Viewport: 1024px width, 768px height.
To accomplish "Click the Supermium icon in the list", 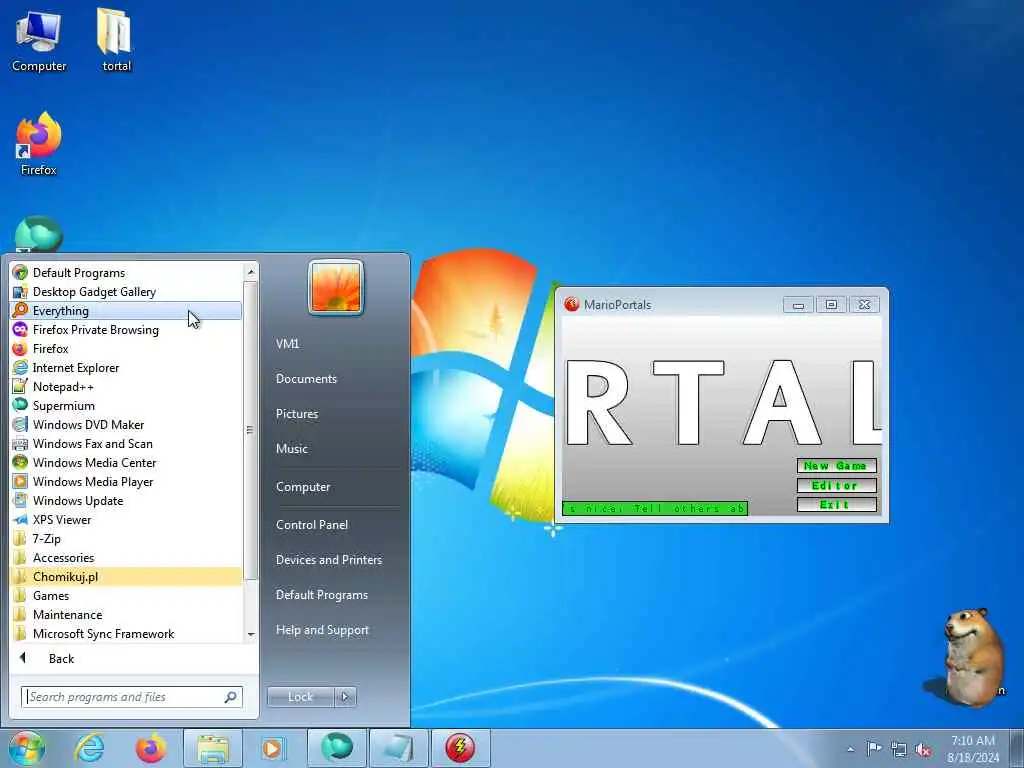I will pos(20,406).
